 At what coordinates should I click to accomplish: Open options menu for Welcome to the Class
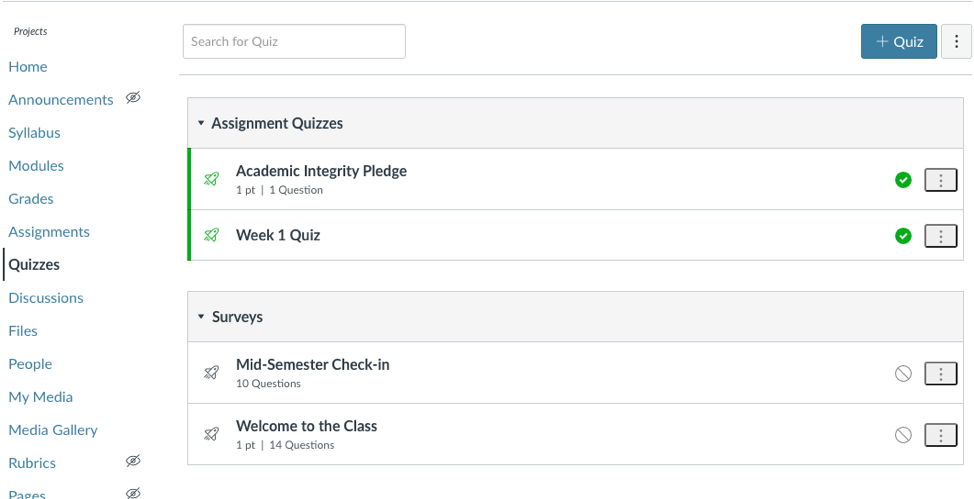pyautogui.click(x=940, y=435)
